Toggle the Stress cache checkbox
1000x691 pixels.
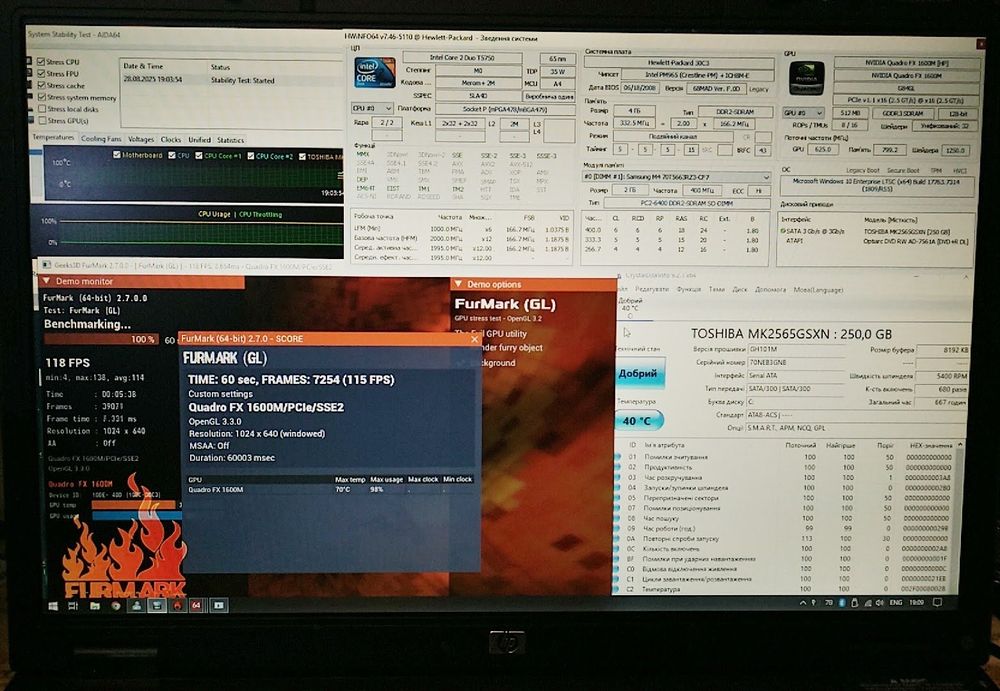41,85
